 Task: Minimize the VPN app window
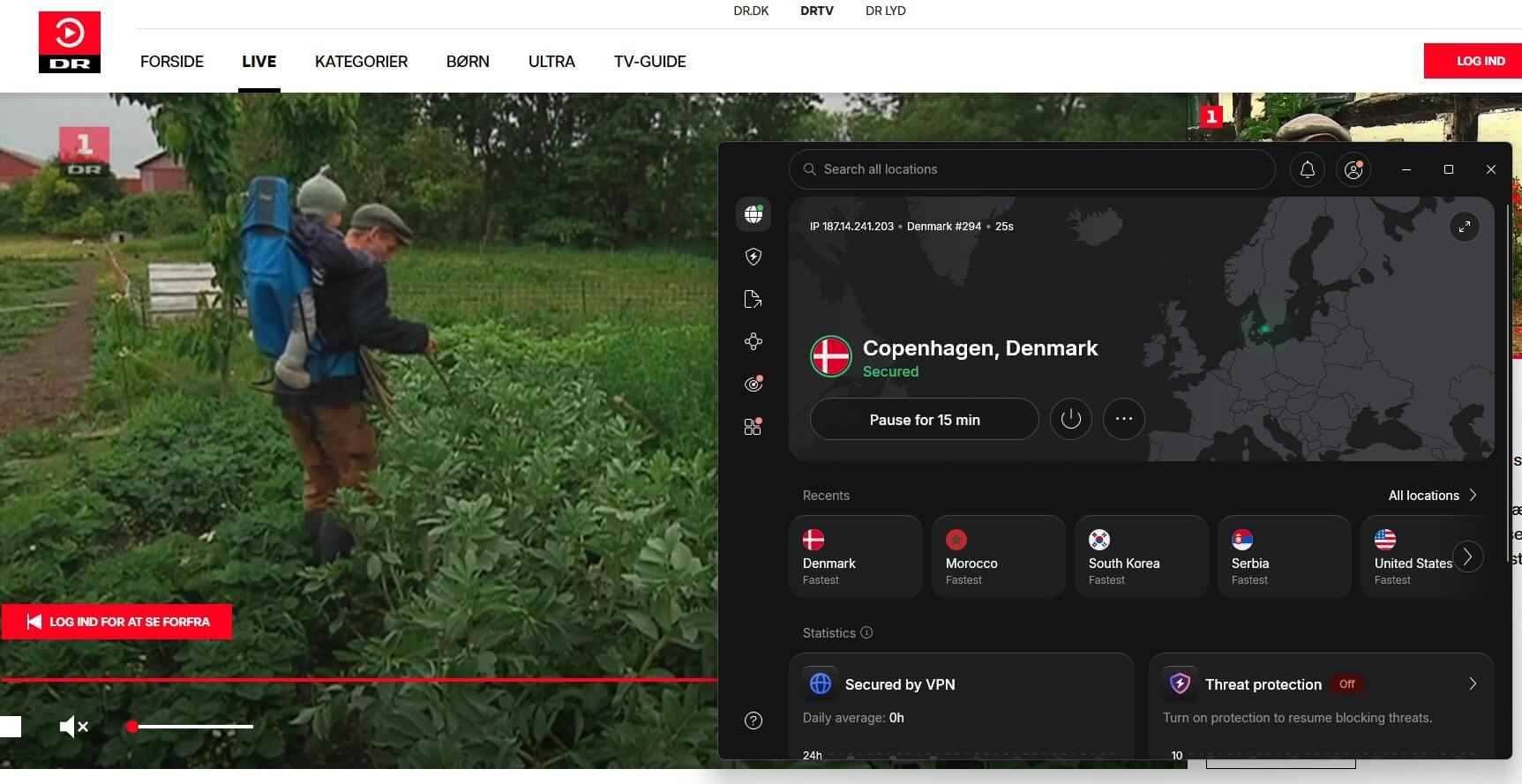[x=1406, y=169]
